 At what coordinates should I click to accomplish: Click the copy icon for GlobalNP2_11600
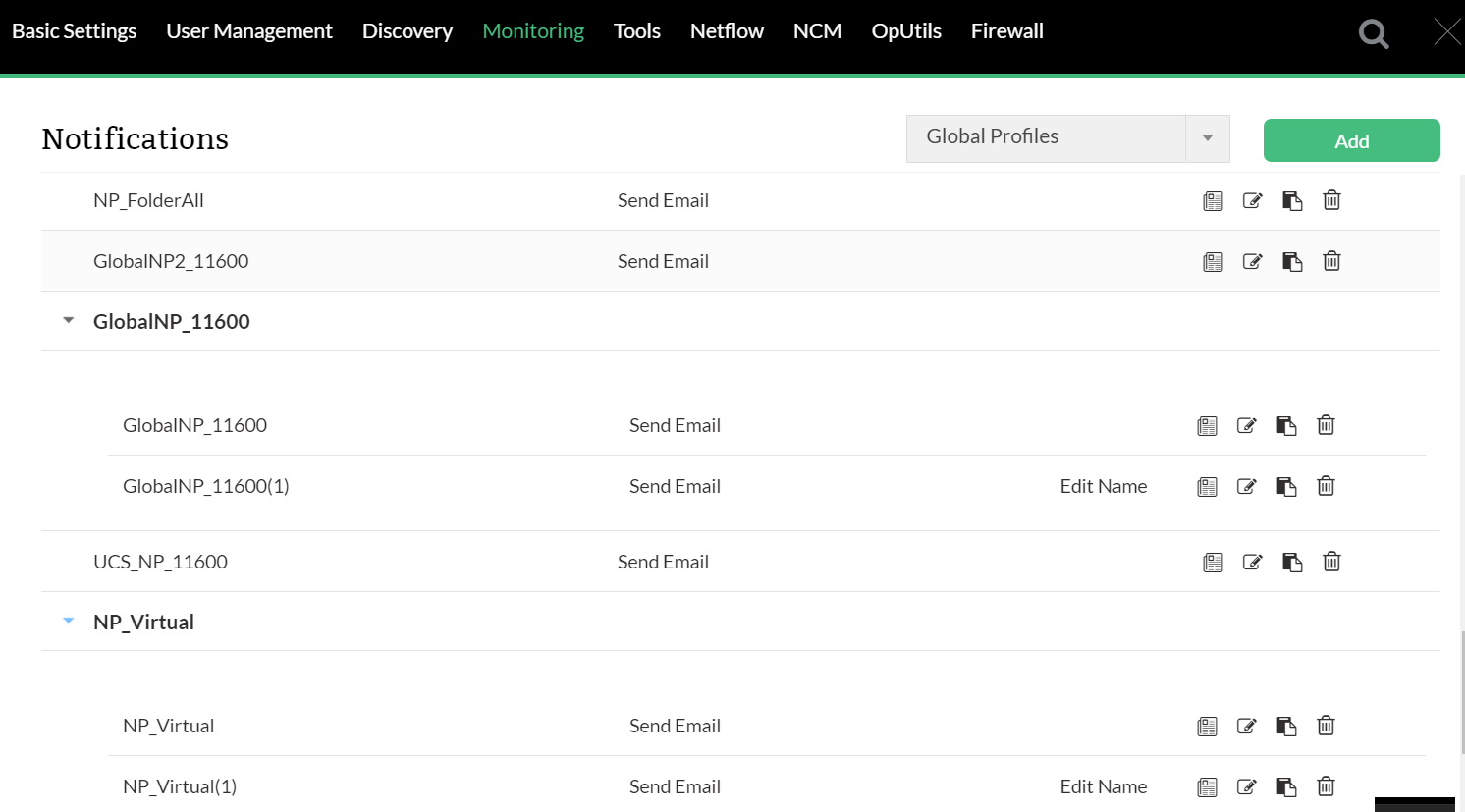1292,261
